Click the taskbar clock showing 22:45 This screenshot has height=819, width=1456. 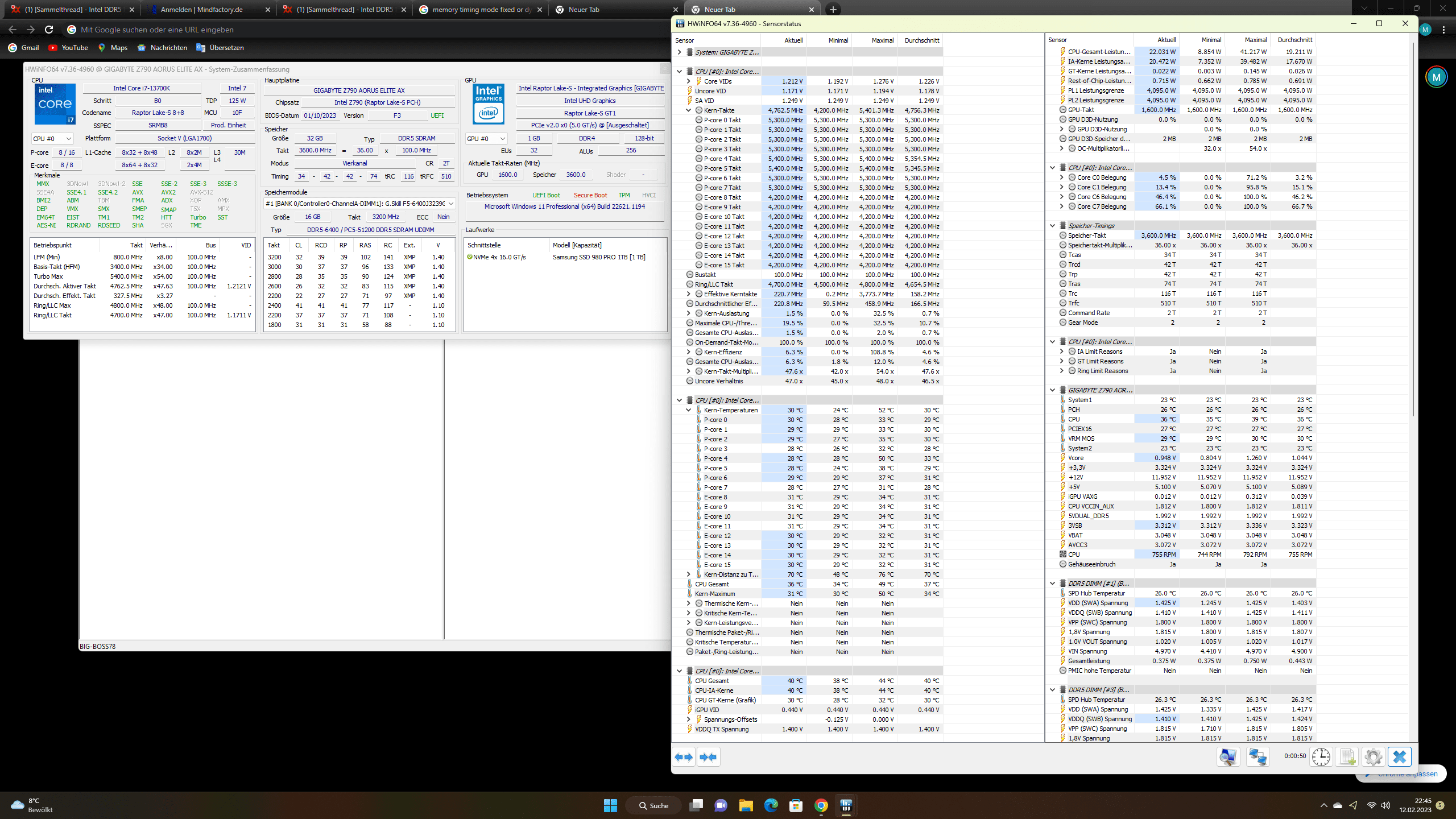pyautogui.click(x=1415, y=805)
